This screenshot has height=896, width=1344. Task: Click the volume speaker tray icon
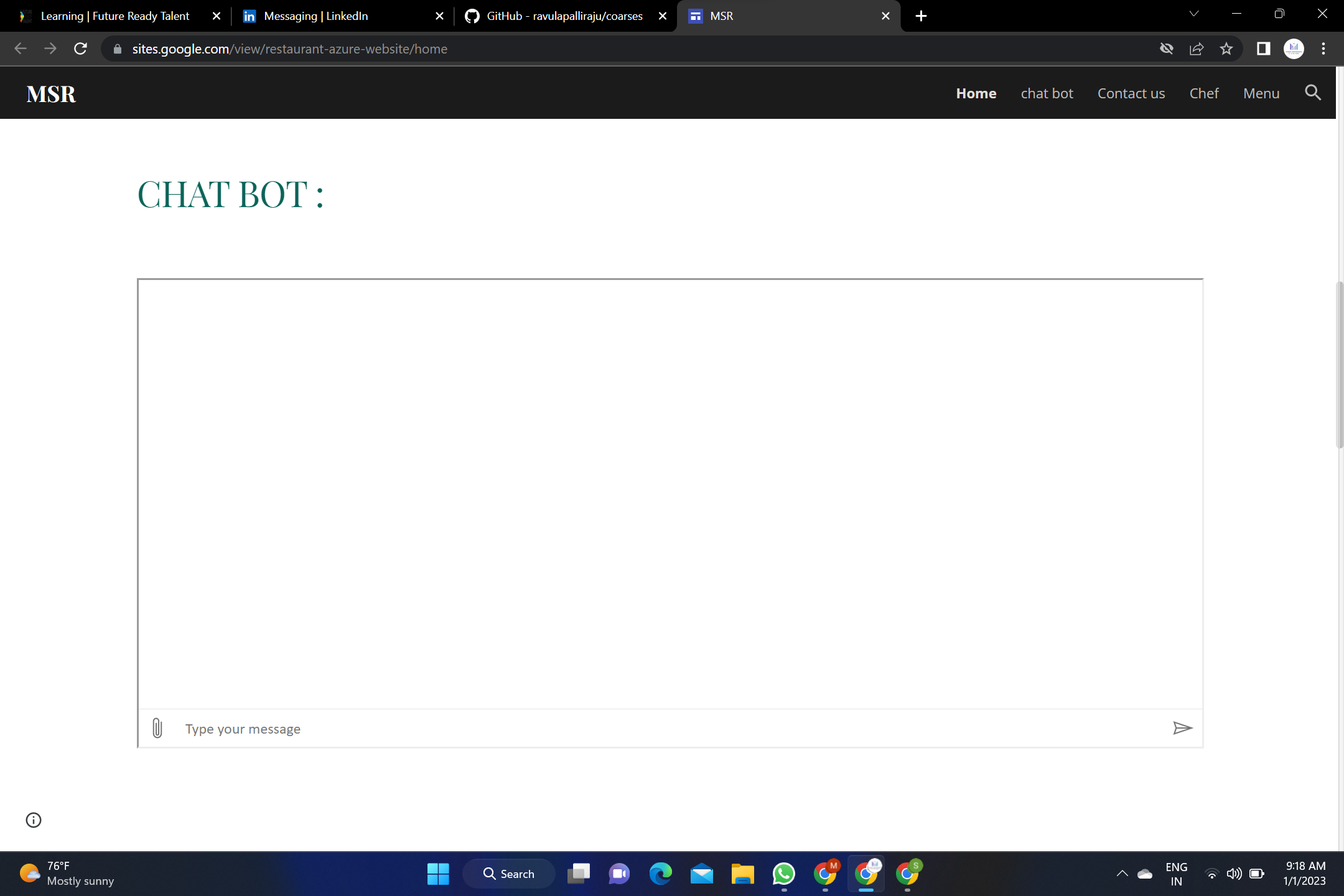[x=1234, y=874]
